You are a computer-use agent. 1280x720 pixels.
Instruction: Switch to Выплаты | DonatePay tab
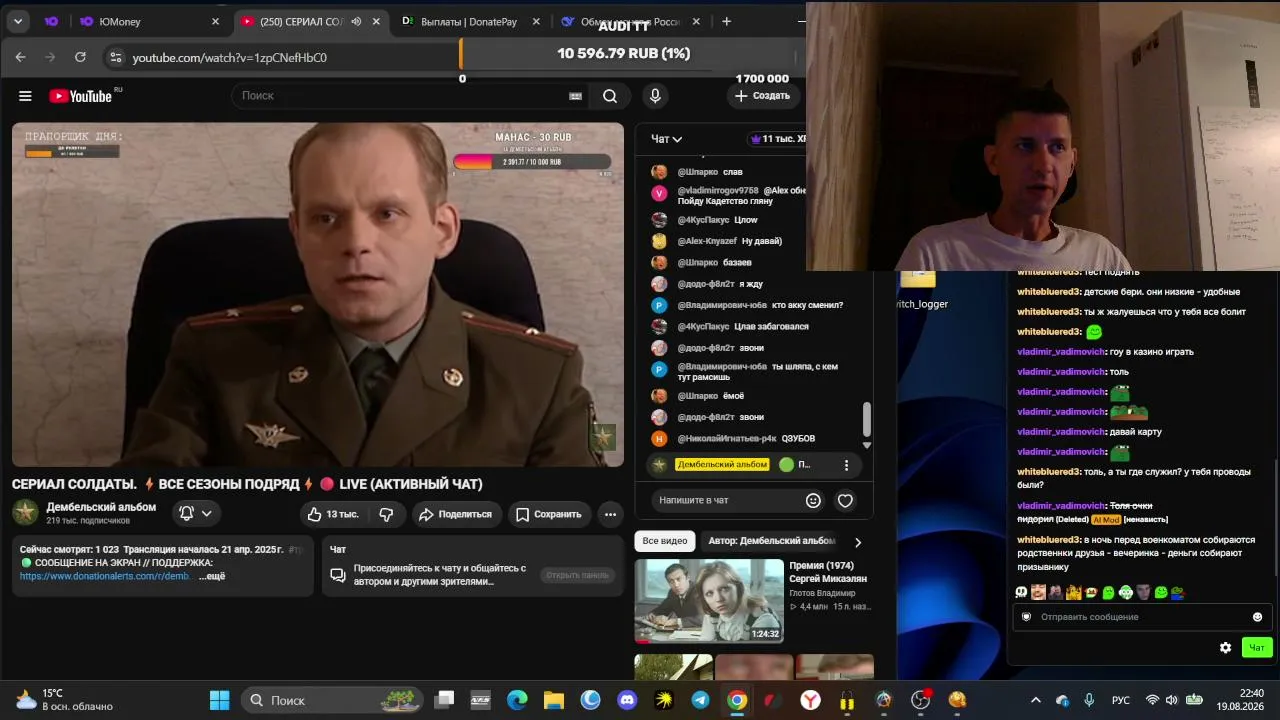468,21
